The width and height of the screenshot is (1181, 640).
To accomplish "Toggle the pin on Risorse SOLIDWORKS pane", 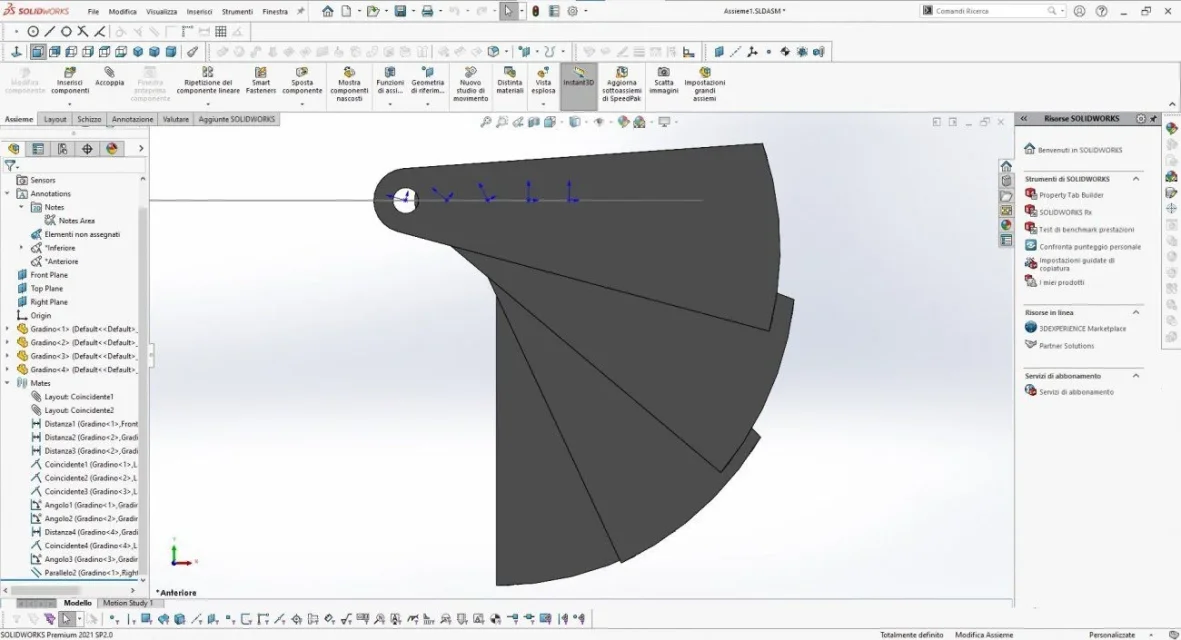I will point(1153,119).
